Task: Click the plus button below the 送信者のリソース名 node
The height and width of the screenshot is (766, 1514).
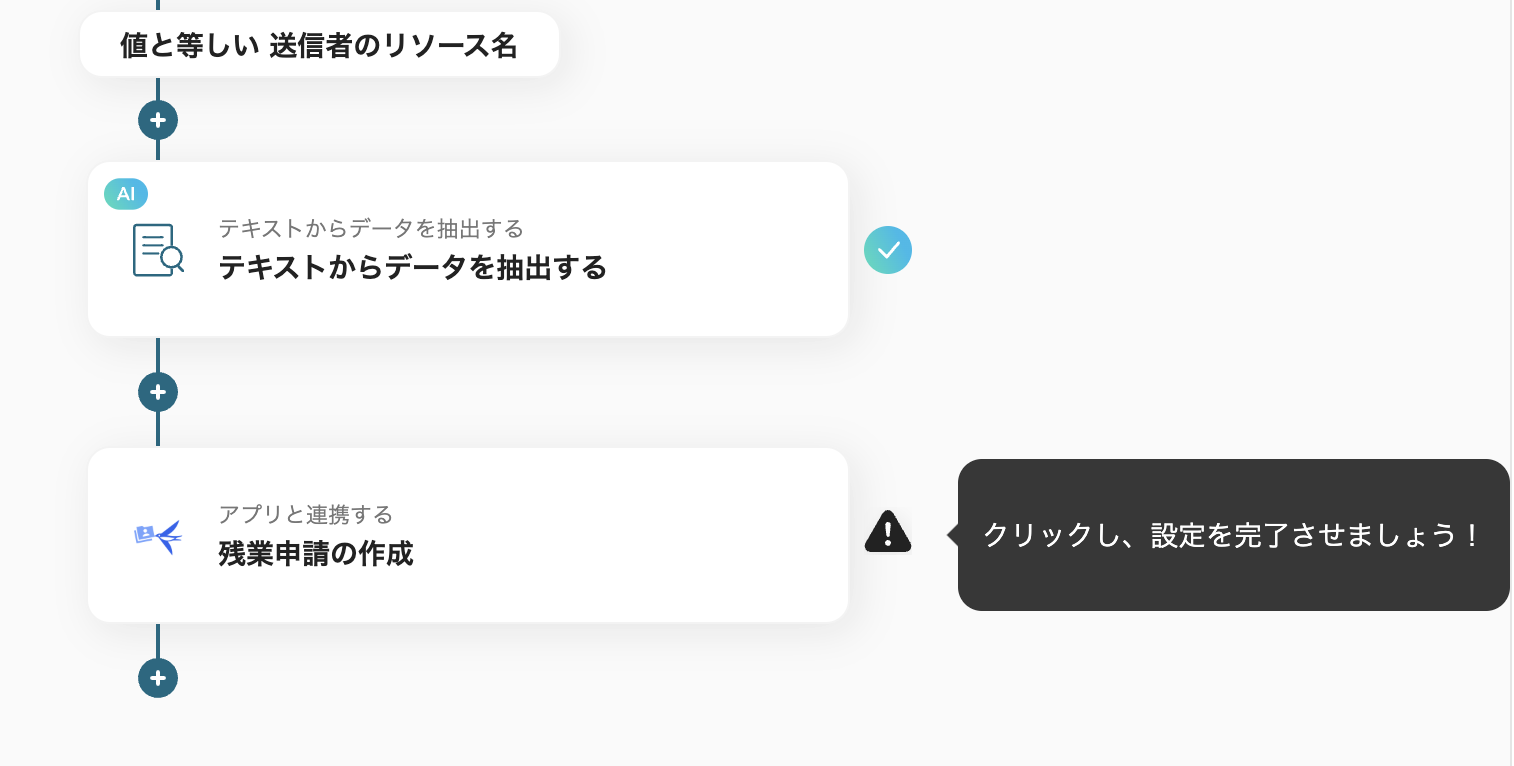Action: [x=158, y=120]
